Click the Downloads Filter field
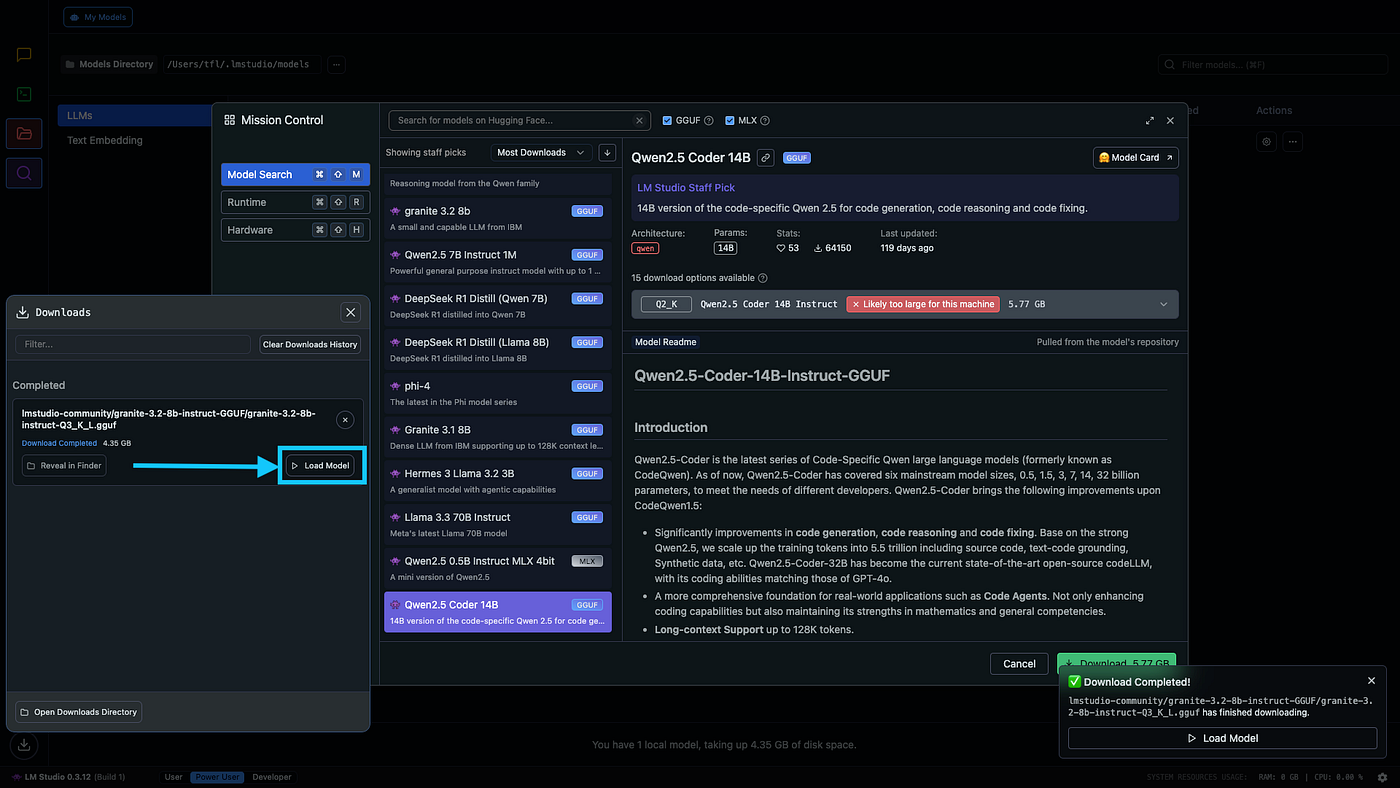 point(133,344)
